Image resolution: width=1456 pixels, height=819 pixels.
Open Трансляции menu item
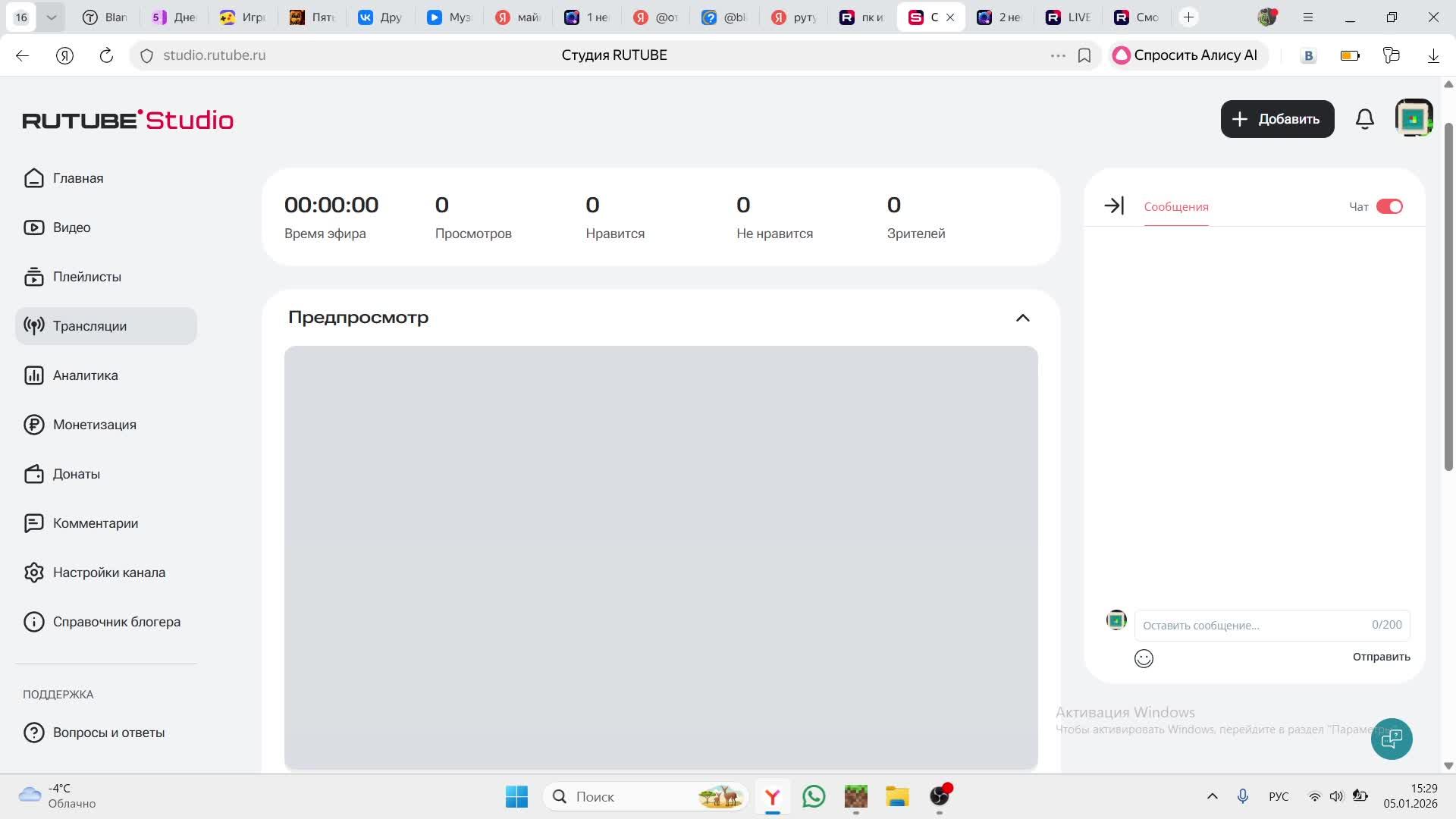[89, 326]
